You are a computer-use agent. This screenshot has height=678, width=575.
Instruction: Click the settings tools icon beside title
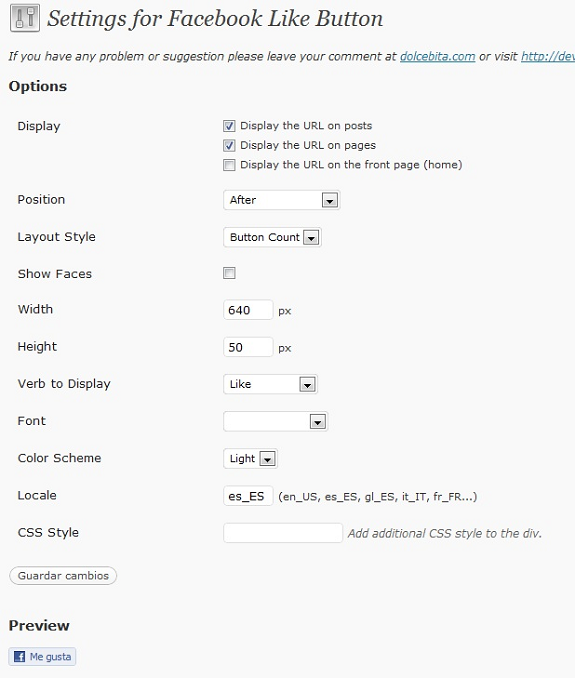click(25, 18)
